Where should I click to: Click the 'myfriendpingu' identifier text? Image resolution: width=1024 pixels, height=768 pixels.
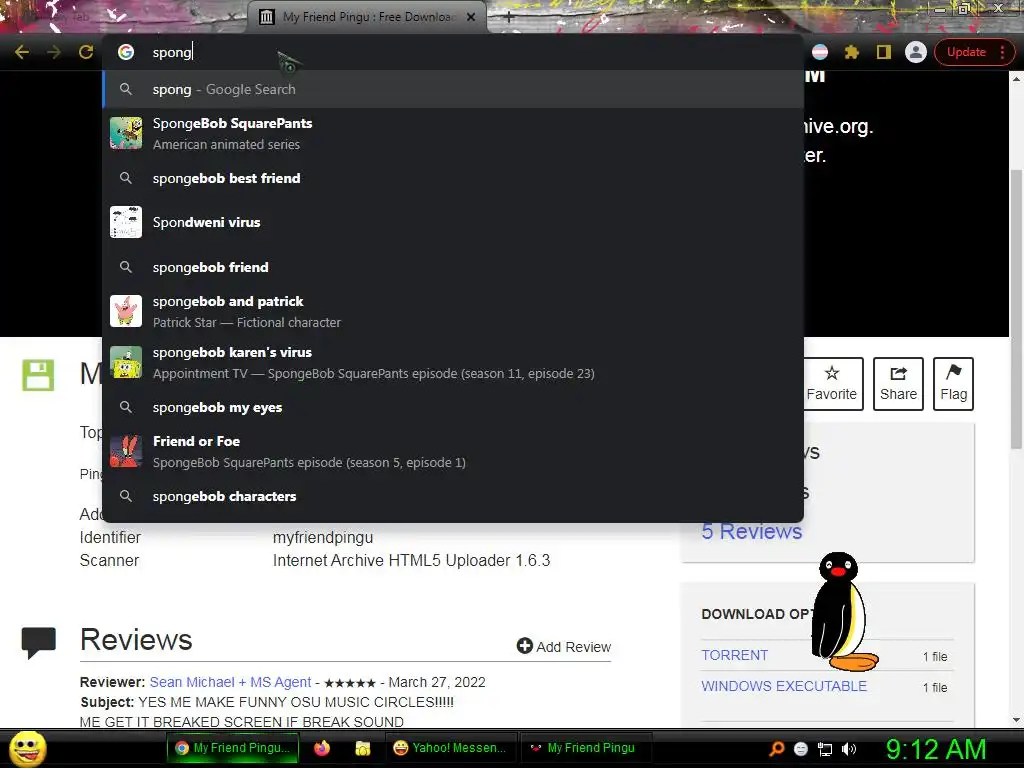[323, 537]
